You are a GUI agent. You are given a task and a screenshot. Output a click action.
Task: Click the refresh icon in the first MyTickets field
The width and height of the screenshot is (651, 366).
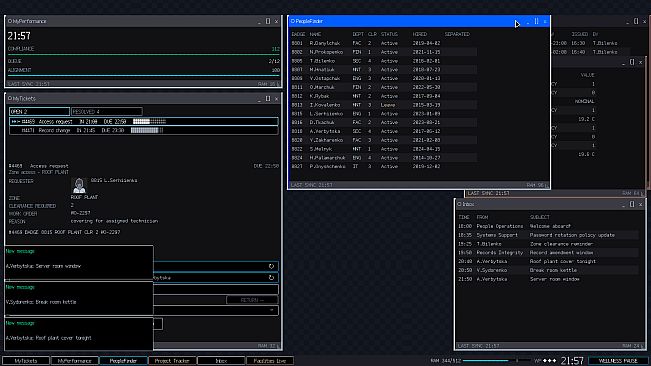[271, 266]
